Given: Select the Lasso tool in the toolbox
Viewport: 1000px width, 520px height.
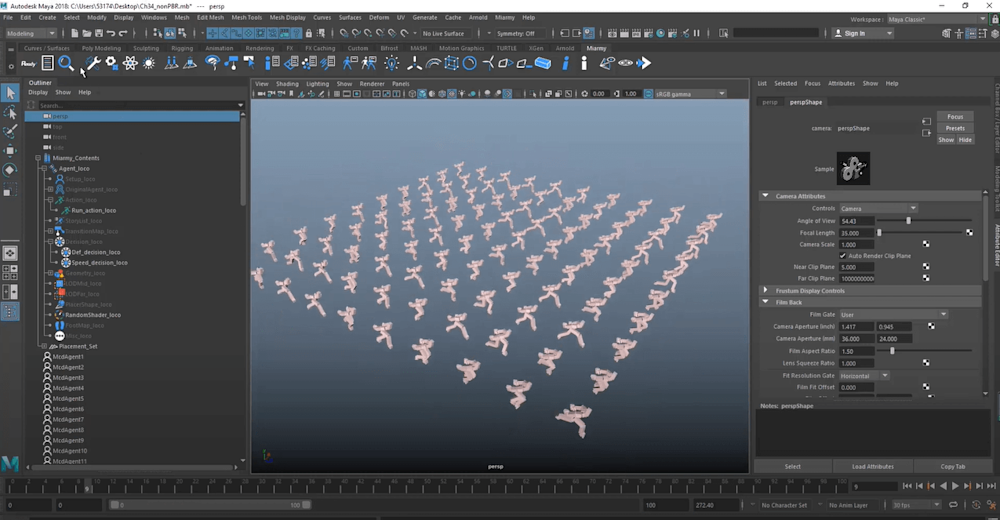Looking at the screenshot, I should [10, 113].
